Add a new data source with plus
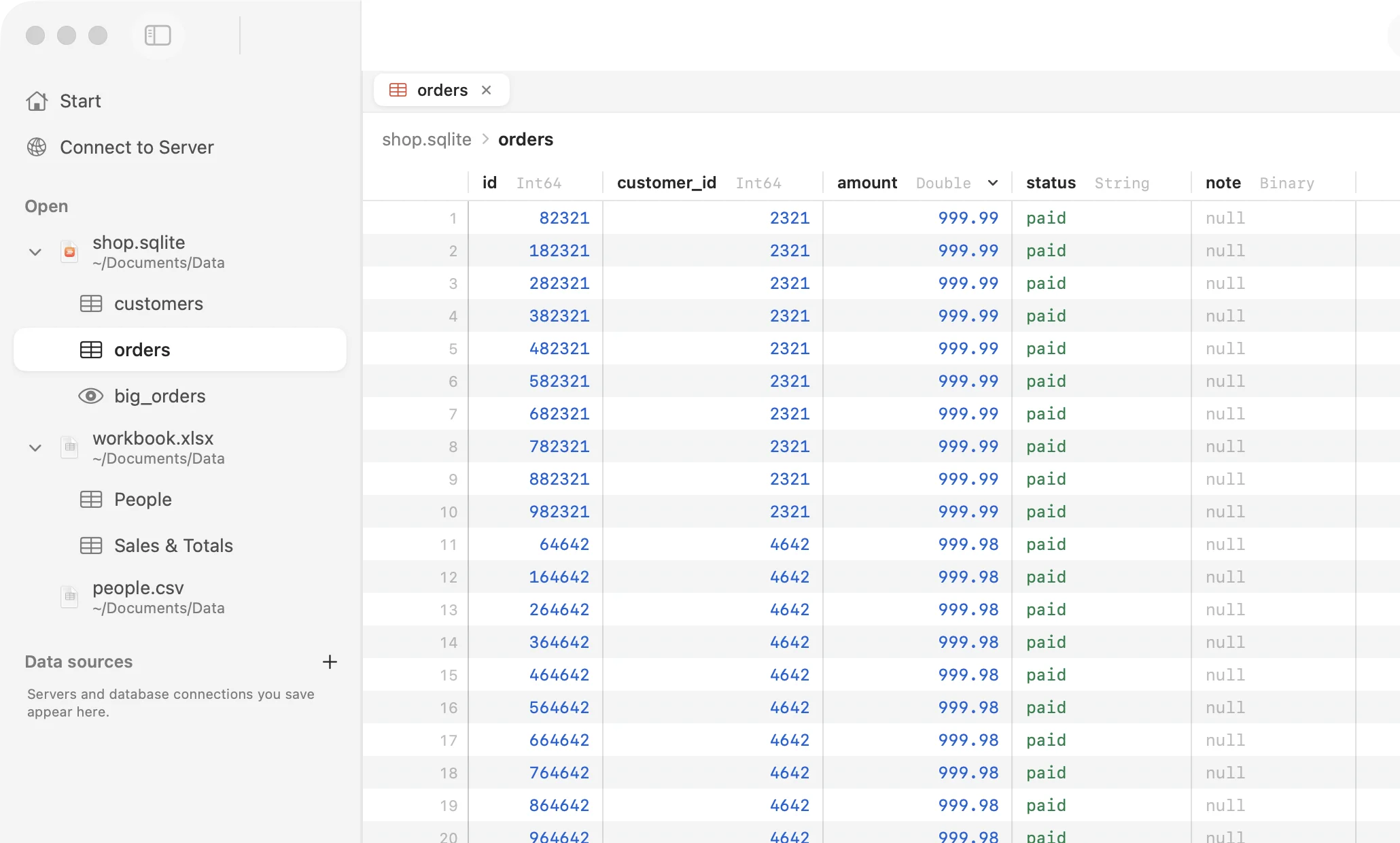Screen dimensions: 1400x843 [x=330, y=662]
